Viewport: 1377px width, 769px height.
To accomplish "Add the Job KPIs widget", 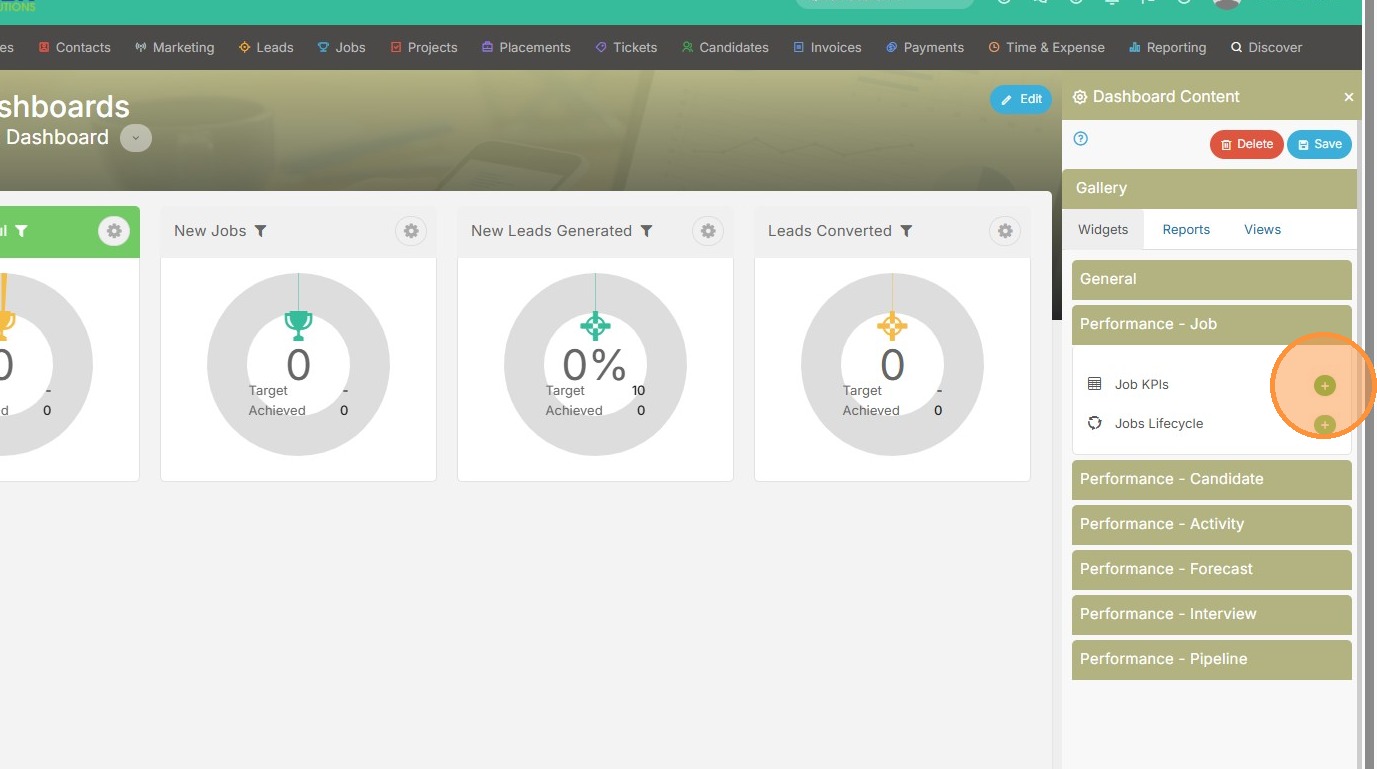I will pyautogui.click(x=1324, y=385).
